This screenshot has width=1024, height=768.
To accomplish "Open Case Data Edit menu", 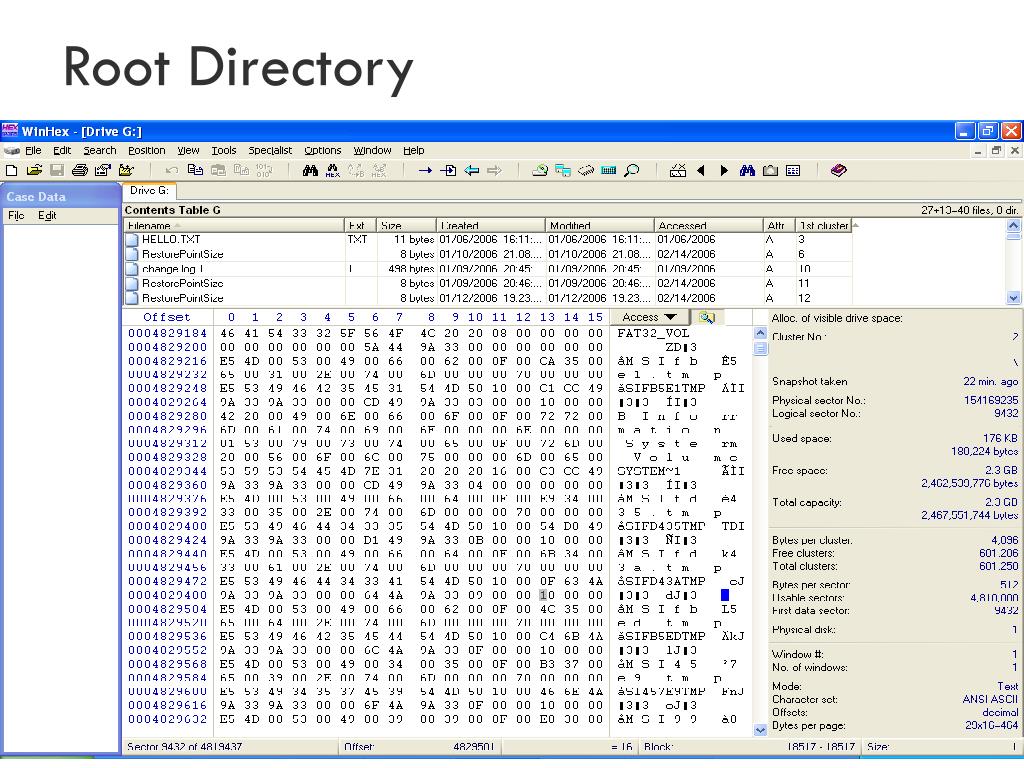I will tap(47, 216).
